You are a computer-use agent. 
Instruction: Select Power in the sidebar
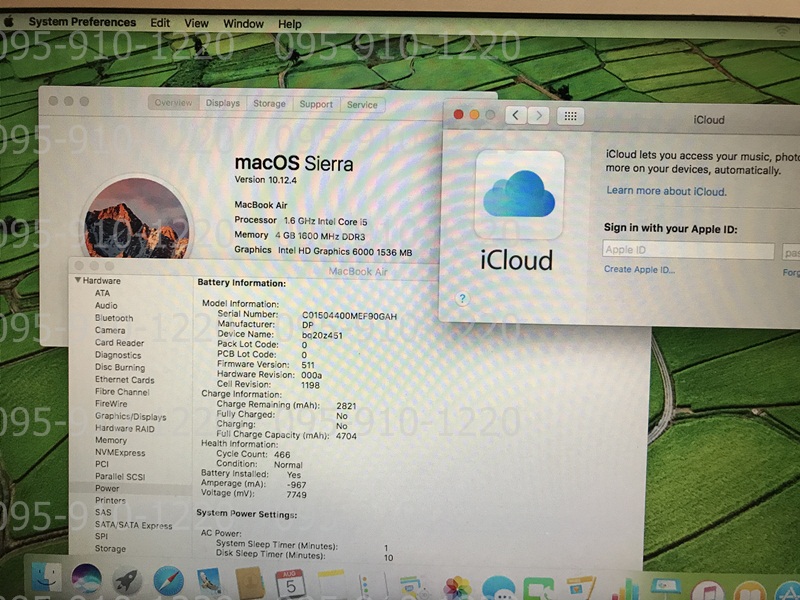tap(107, 488)
